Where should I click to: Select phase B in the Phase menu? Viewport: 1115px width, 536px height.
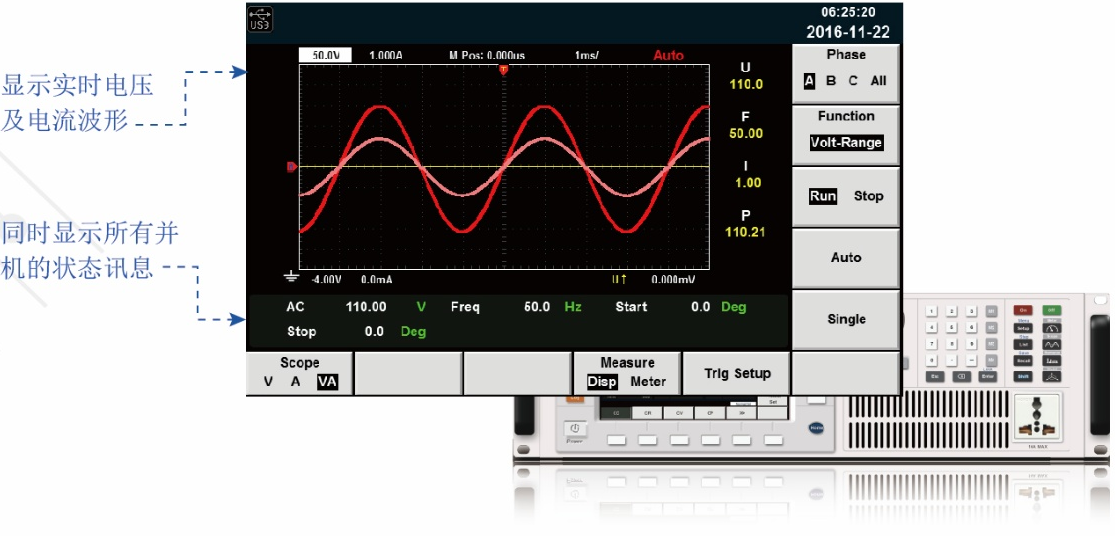(831, 82)
